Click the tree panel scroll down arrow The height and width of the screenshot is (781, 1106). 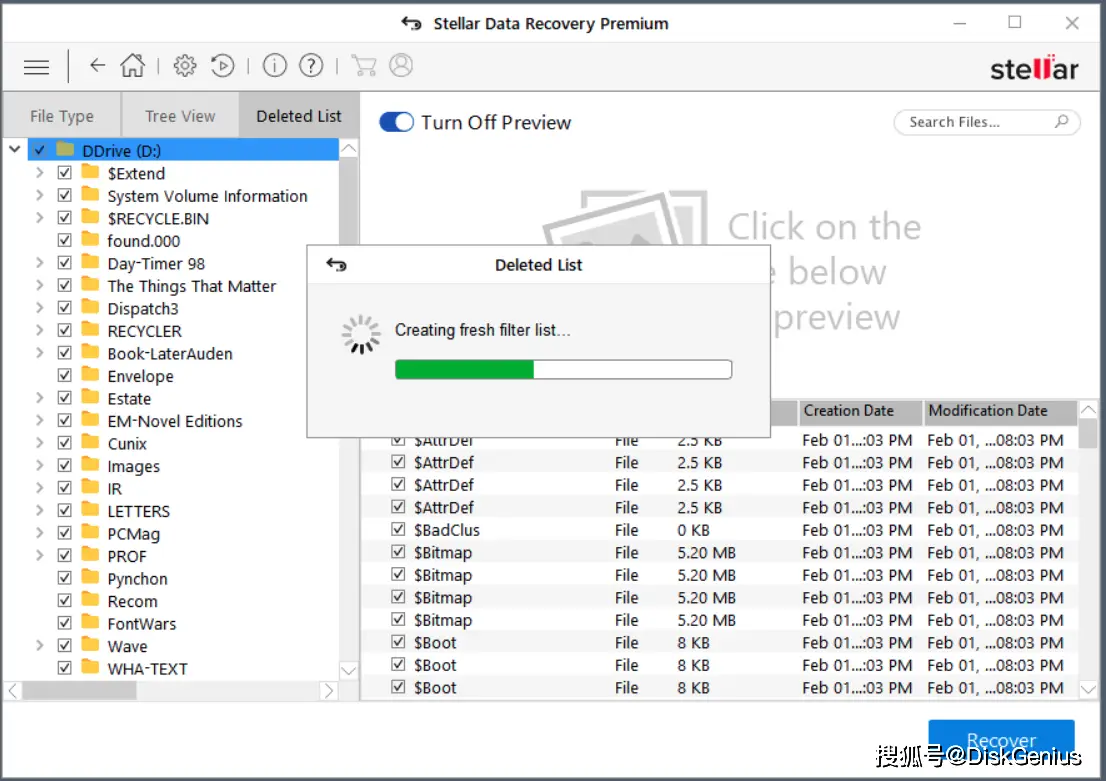click(348, 670)
